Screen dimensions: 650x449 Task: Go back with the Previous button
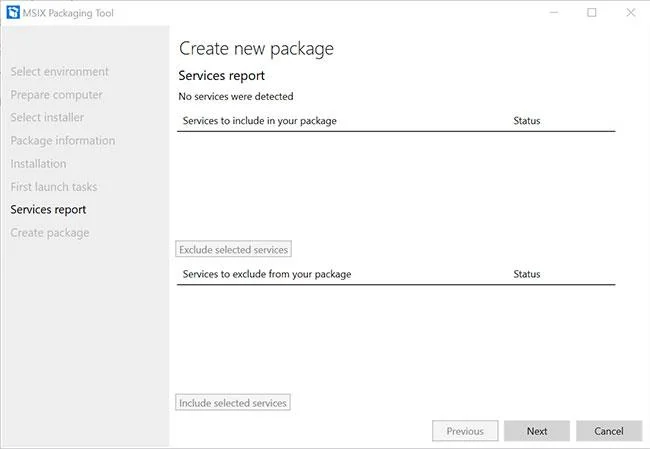pos(465,431)
